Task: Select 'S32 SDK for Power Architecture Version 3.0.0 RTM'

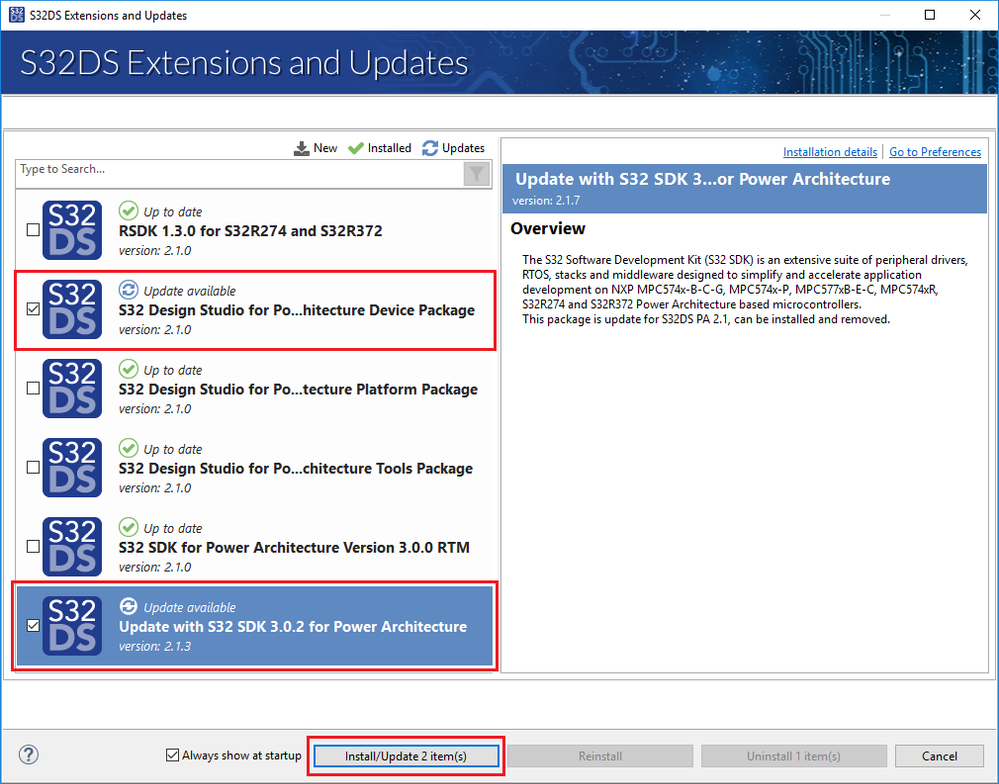Action: [294, 548]
